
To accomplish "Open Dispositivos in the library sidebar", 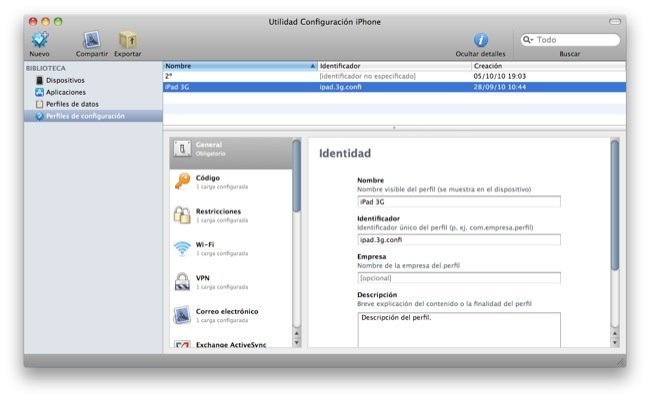I will click(65, 80).
